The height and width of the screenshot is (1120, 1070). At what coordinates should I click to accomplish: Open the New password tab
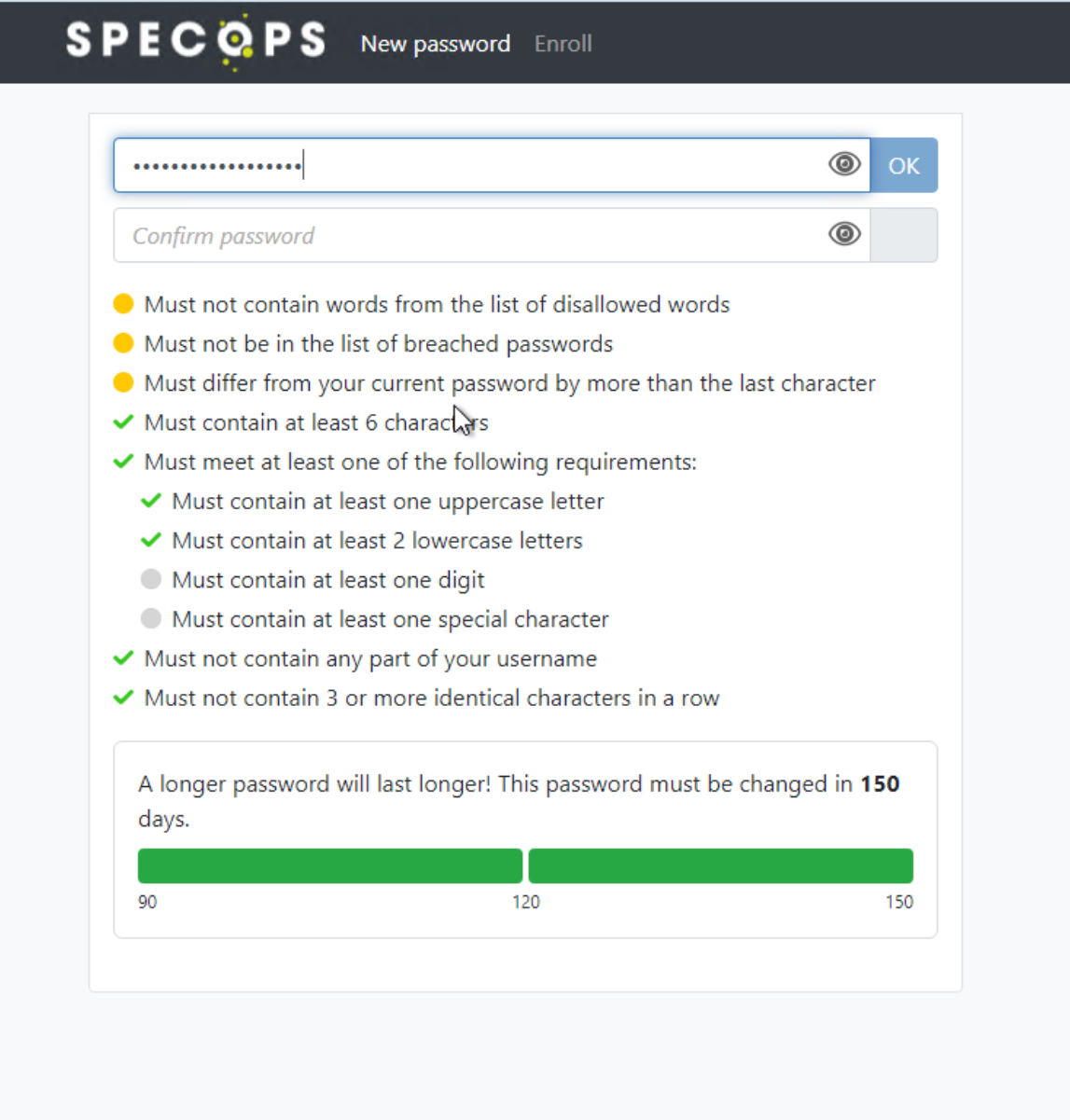point(436,44)
